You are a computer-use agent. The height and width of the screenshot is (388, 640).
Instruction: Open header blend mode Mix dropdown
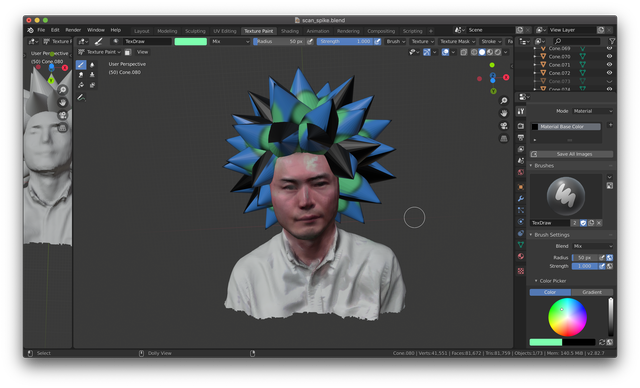click(230, 41)
